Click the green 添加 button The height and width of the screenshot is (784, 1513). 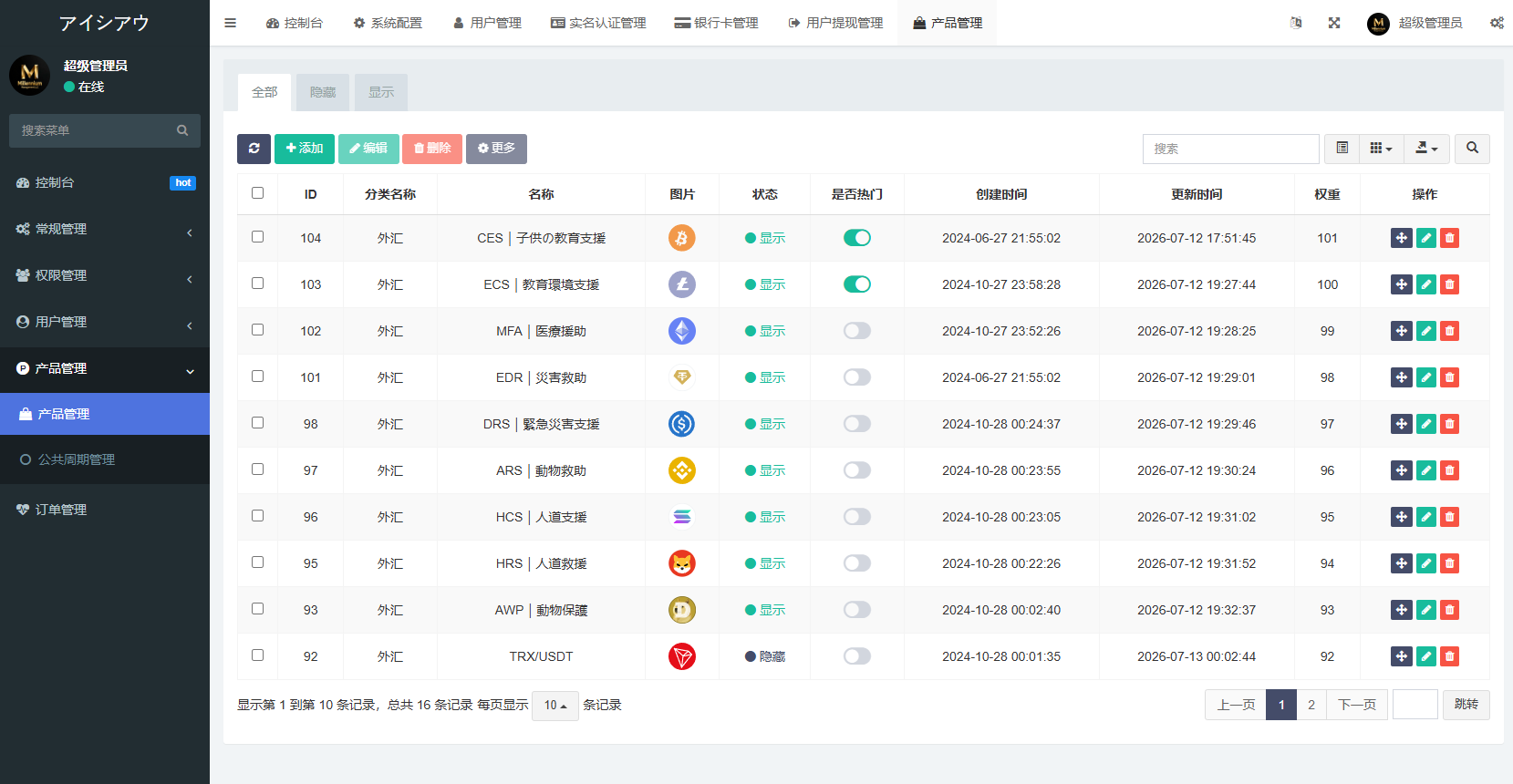305,149
